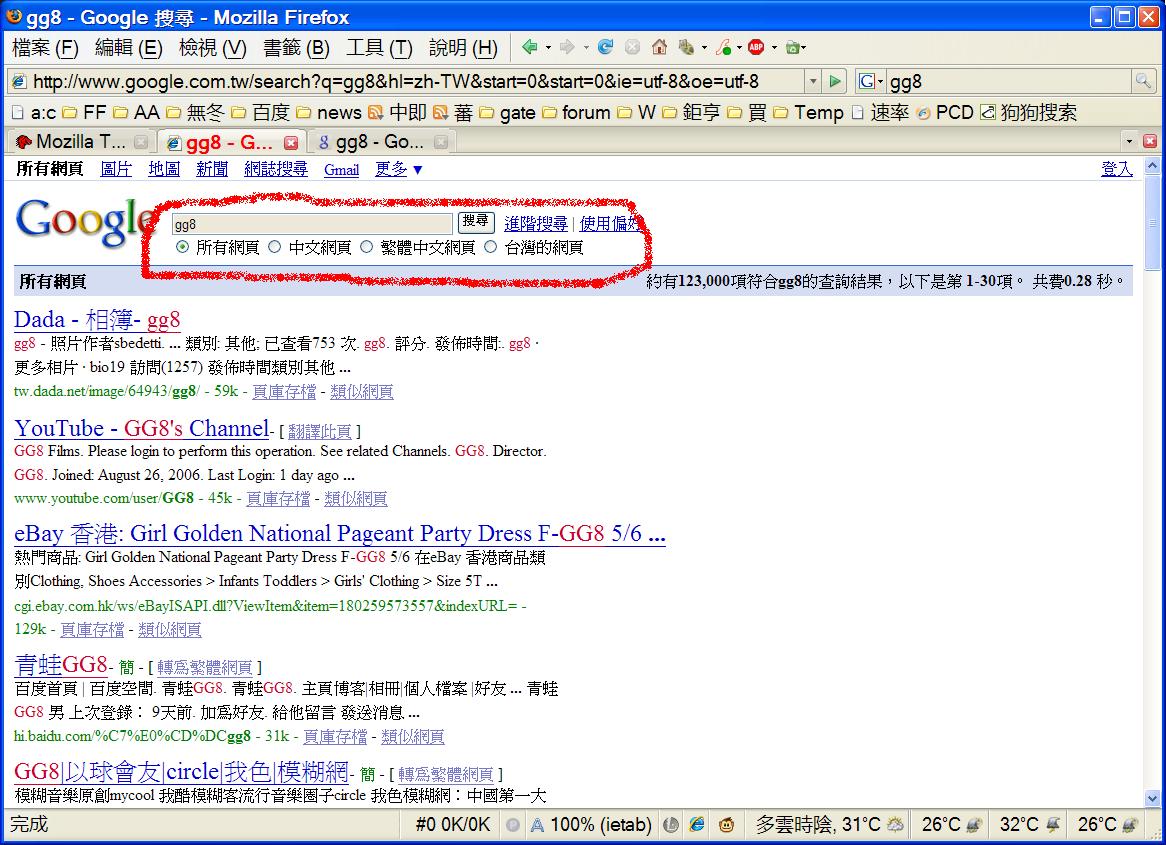Click the search bar magnifier icon
The width and height of the screenshot is (1166, 845).
tap(1142, 81)
